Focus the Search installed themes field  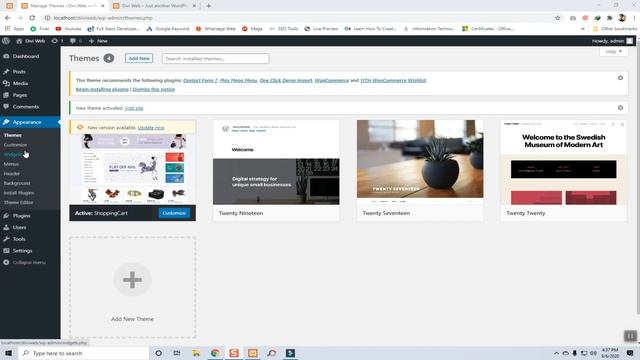216,59
